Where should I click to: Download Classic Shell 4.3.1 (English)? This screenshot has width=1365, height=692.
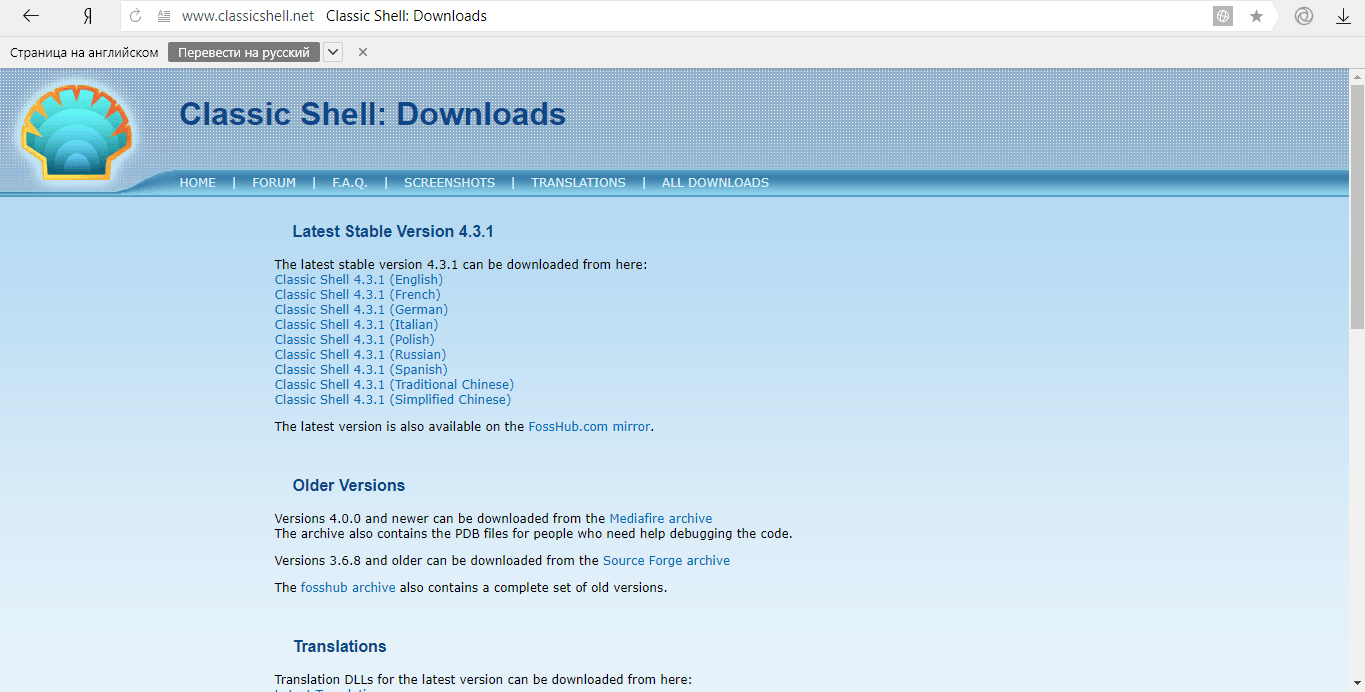359,280
